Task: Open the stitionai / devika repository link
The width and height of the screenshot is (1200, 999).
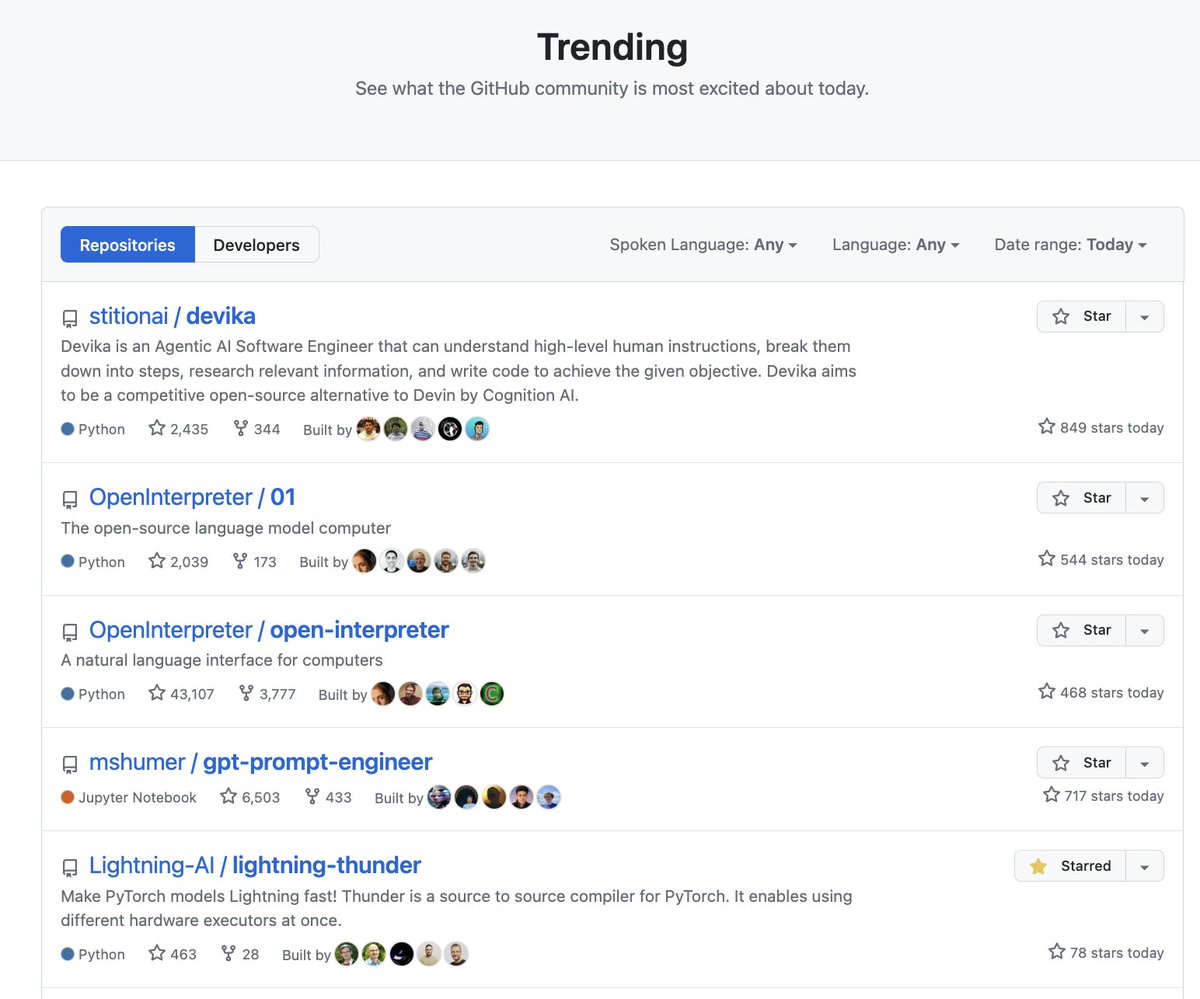Action: click(172, 316)
